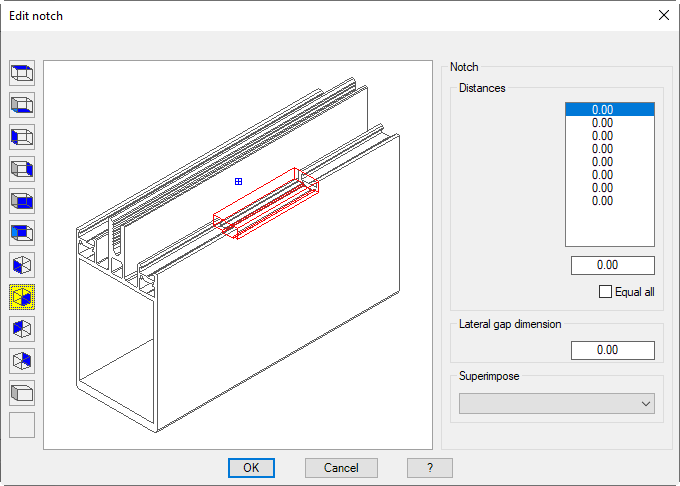Select the top view cube icon
Screen dimensions: 680x486
(x=22, y=72)
